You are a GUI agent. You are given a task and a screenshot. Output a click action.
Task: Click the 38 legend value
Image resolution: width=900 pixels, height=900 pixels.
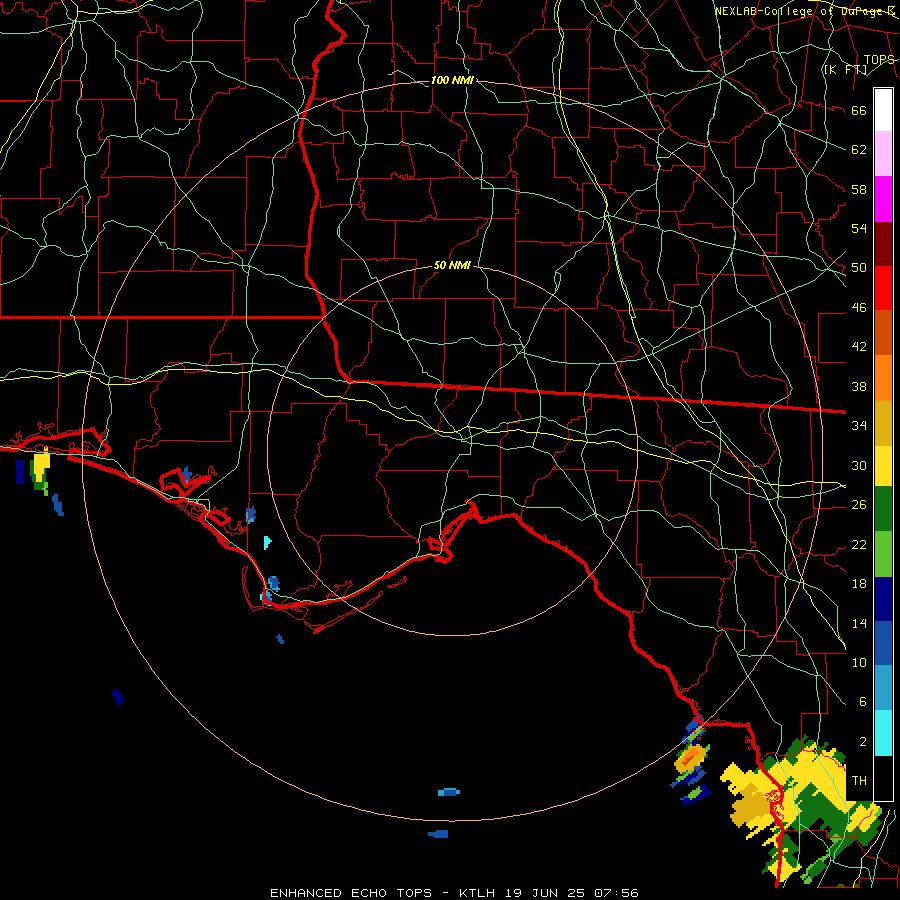(x=859, y=387)
